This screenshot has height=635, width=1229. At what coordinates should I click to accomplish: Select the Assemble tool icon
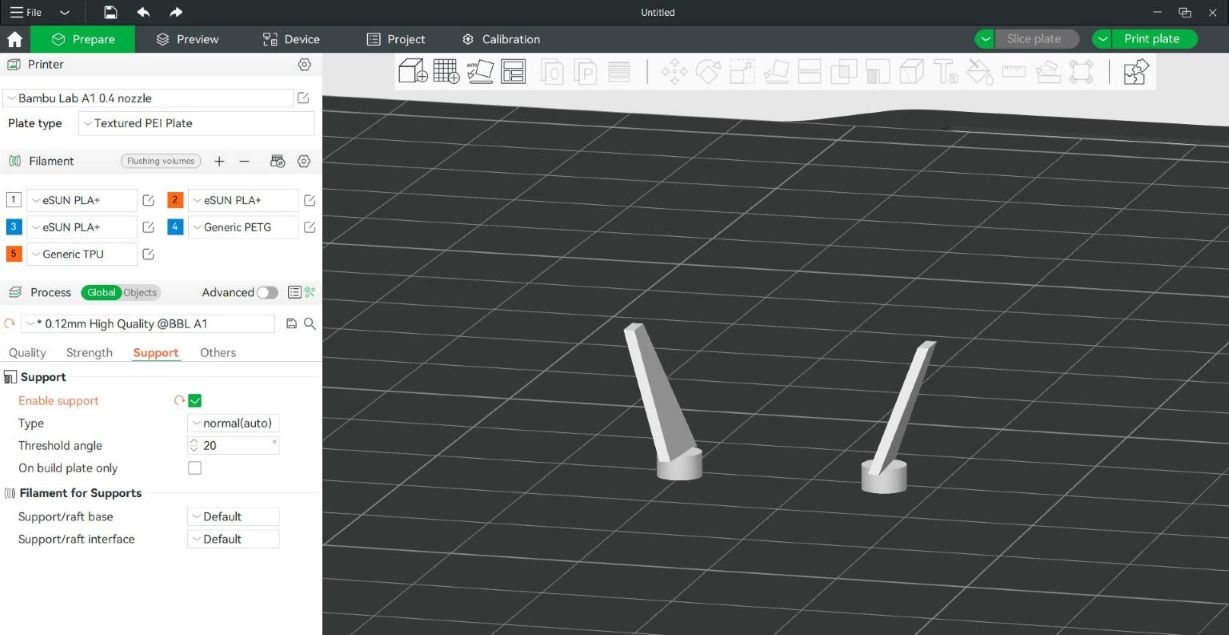tap(1048, 71)
